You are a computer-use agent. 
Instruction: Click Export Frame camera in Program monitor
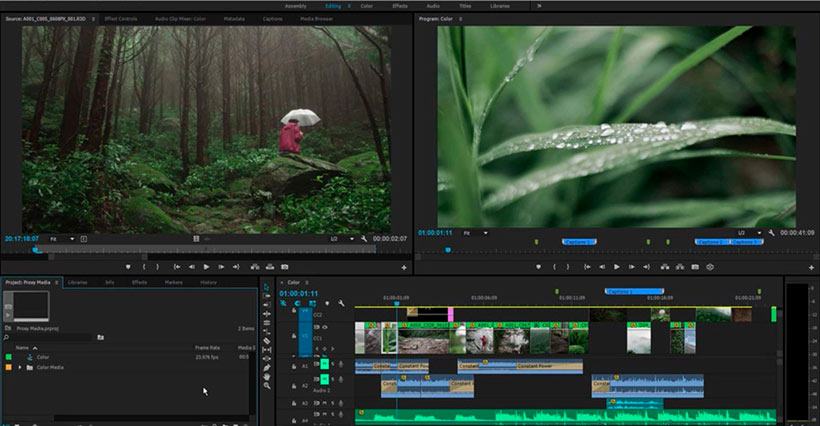[x=695, y=267]
